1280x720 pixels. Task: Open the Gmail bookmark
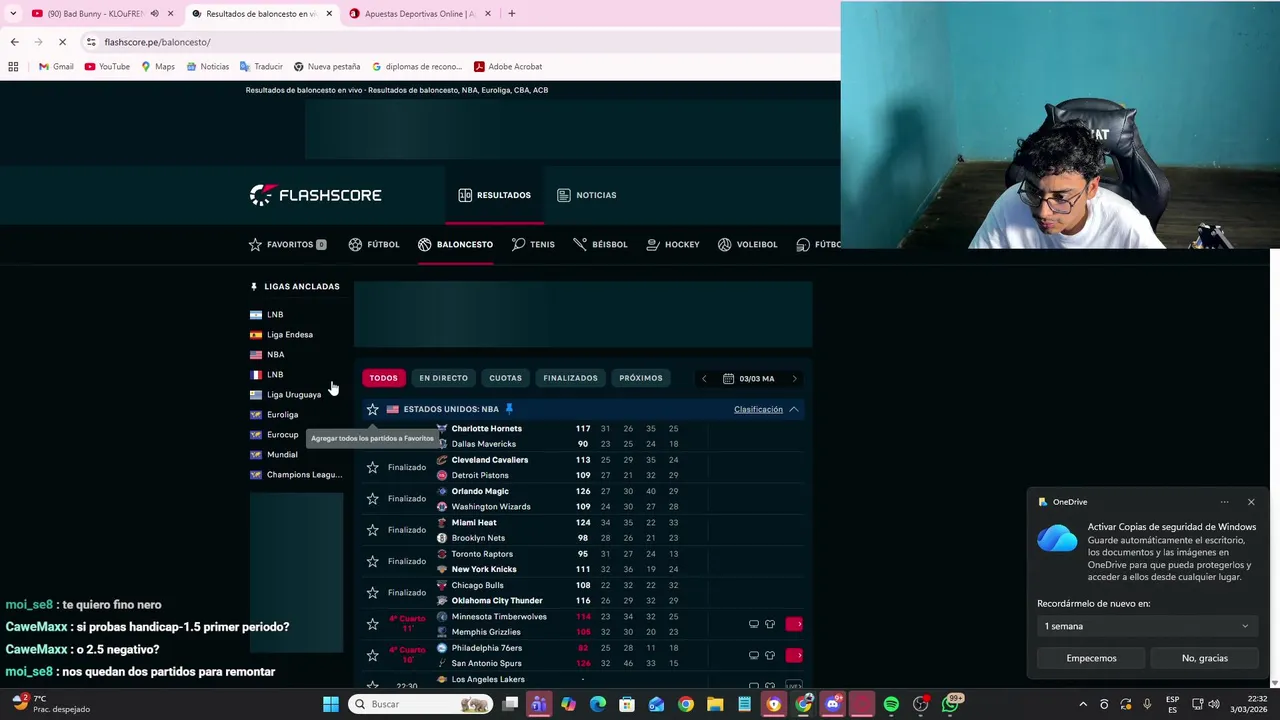pyautogui.click(x=56, y=67)
